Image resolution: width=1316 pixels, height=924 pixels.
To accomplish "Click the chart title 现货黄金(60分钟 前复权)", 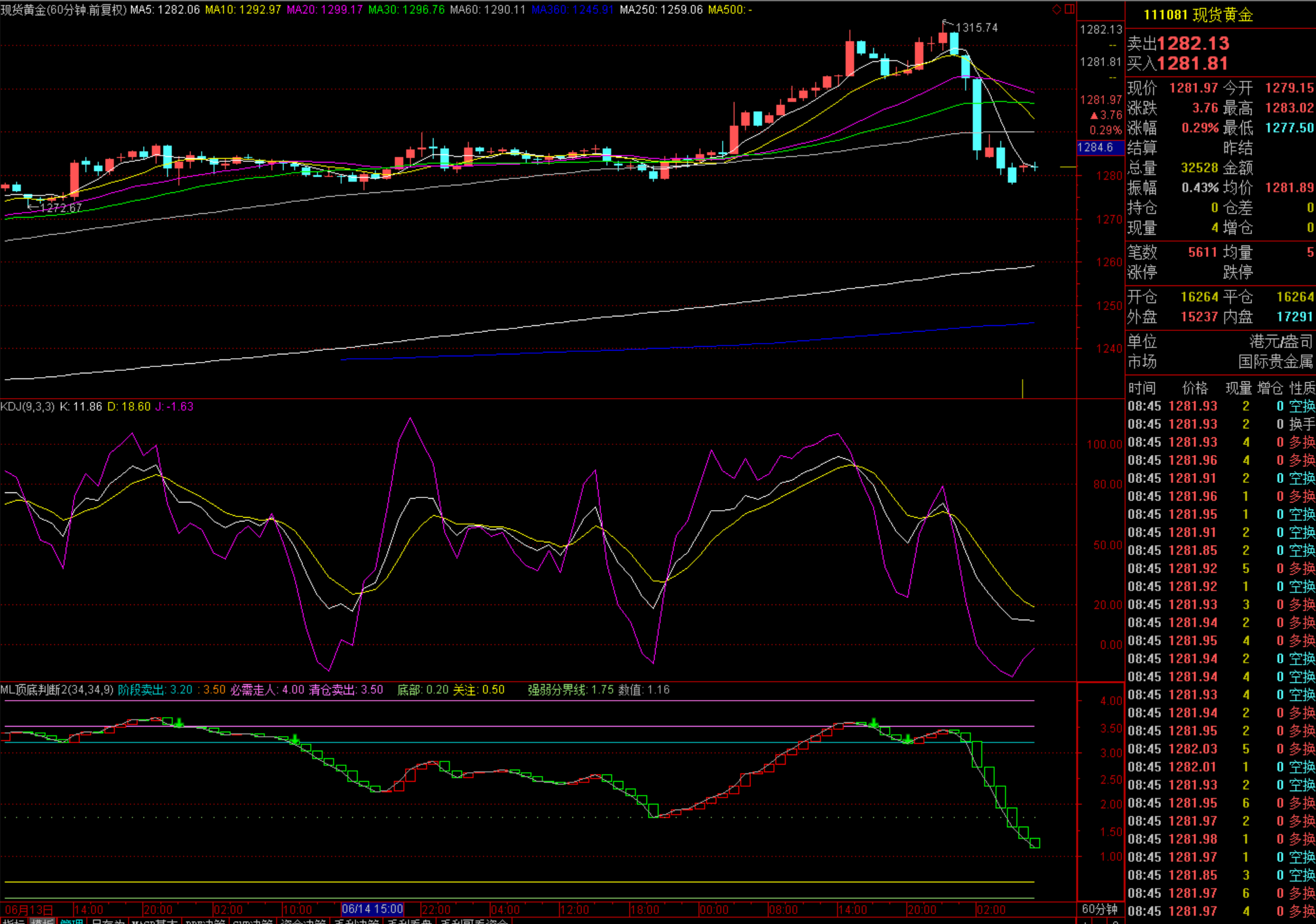I will tap(63, 9).
